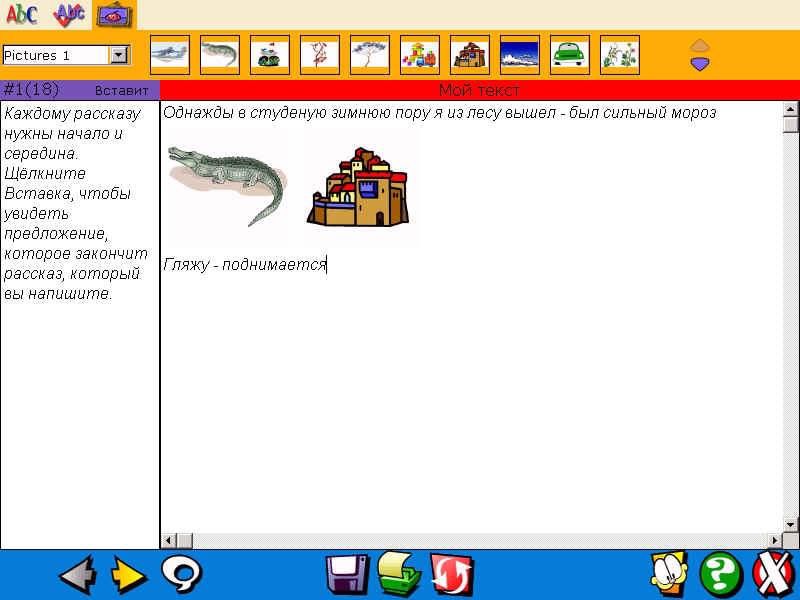Click the green print icon
The width and height of the screenshot is (800, 600).
point(399,575)
